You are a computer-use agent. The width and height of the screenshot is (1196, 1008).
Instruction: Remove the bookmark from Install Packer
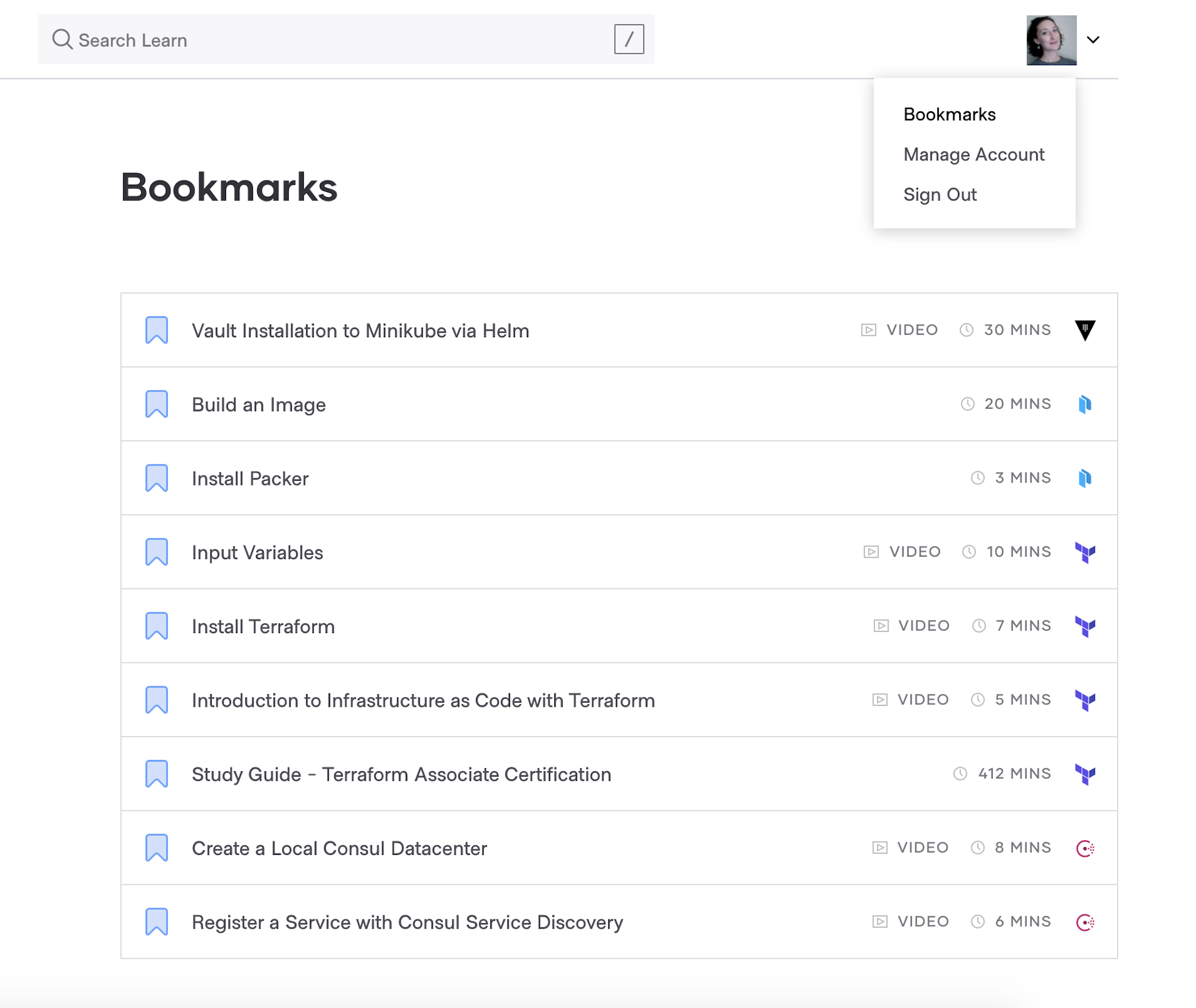click(157, 478)
